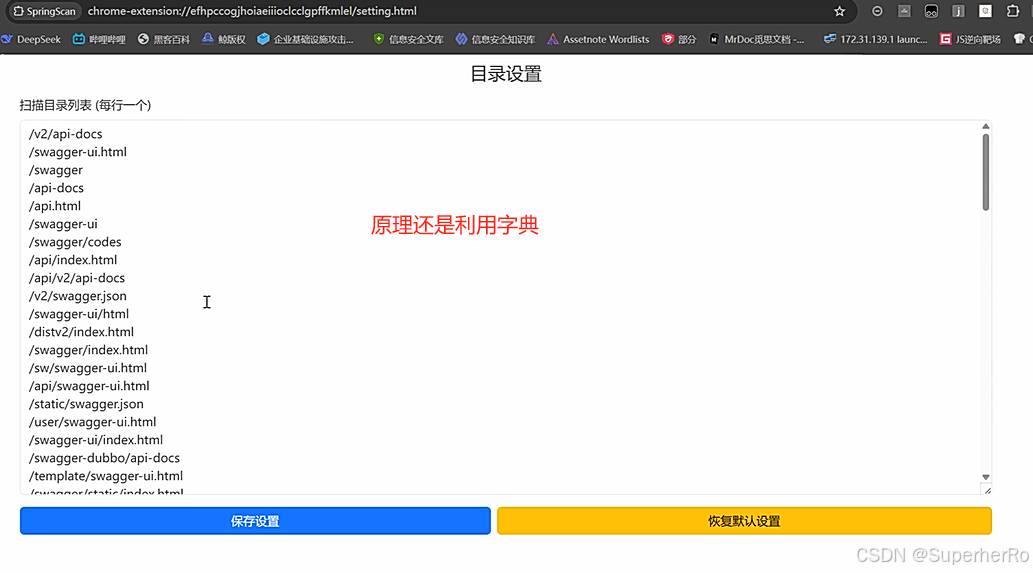The image size is (1033, 573).
Task: Open the 信息安全文库 bookmark
Action: click(408, 40)
